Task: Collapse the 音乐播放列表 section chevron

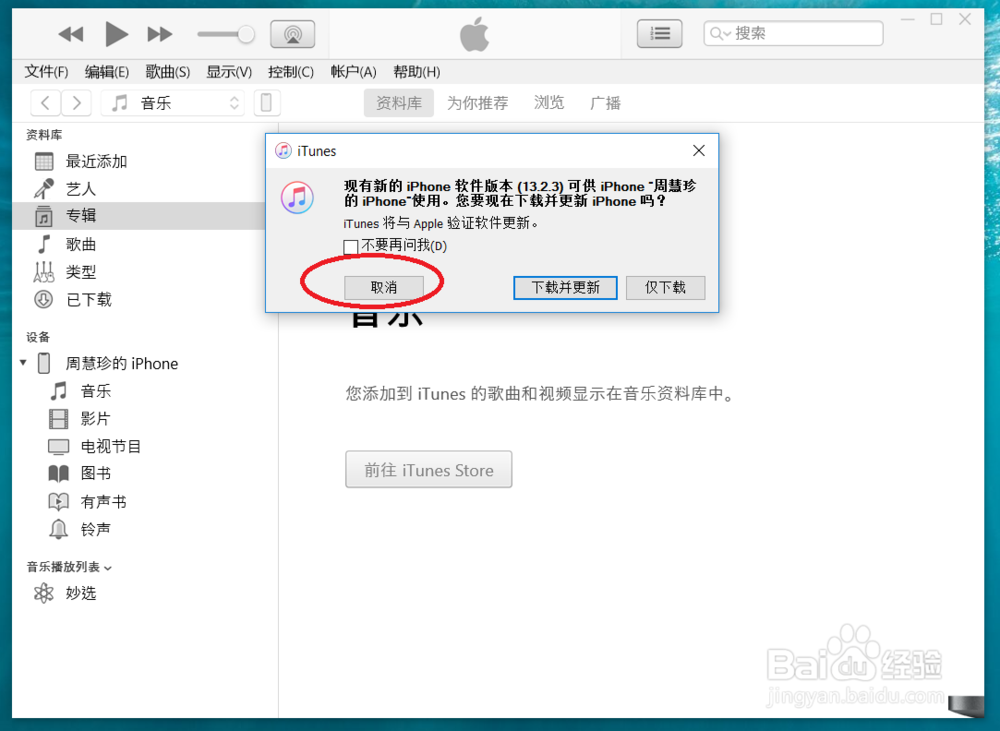Action: pos(108,568)
